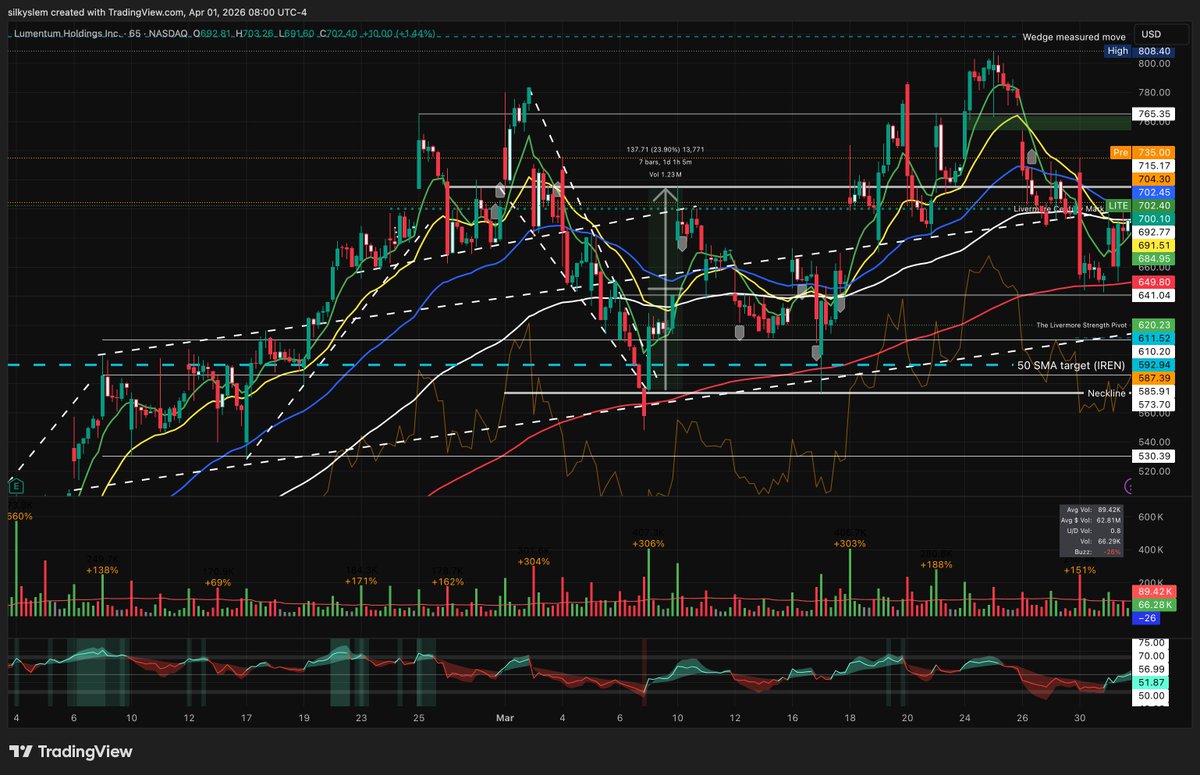The width and height of the screenshot is (1200, 775).
Task: Click the green 684.95 price label
Action: click(1153, 257)
